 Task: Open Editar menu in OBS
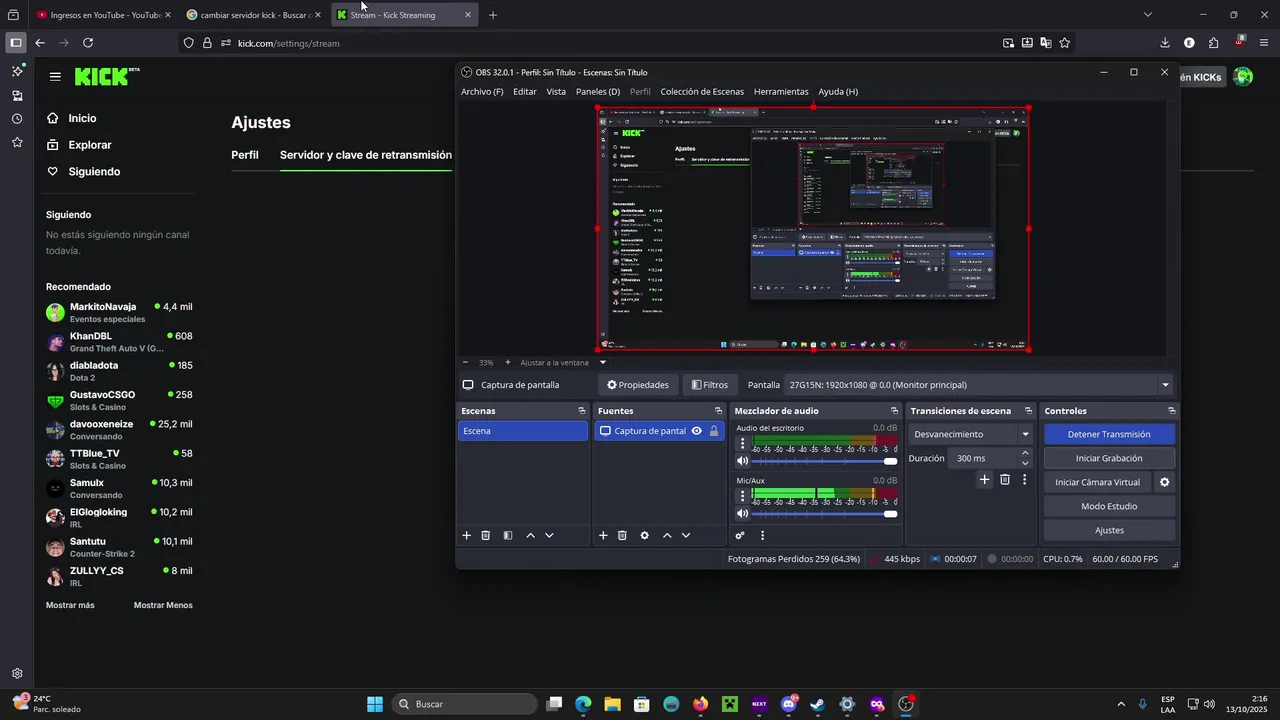525,92
